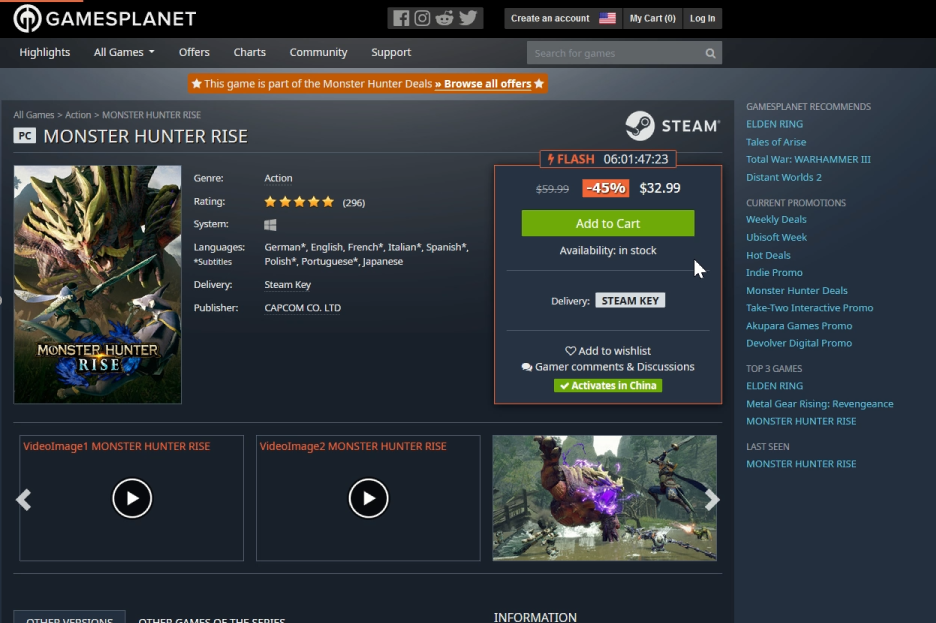Click the Action breadcrumb link

78,115
